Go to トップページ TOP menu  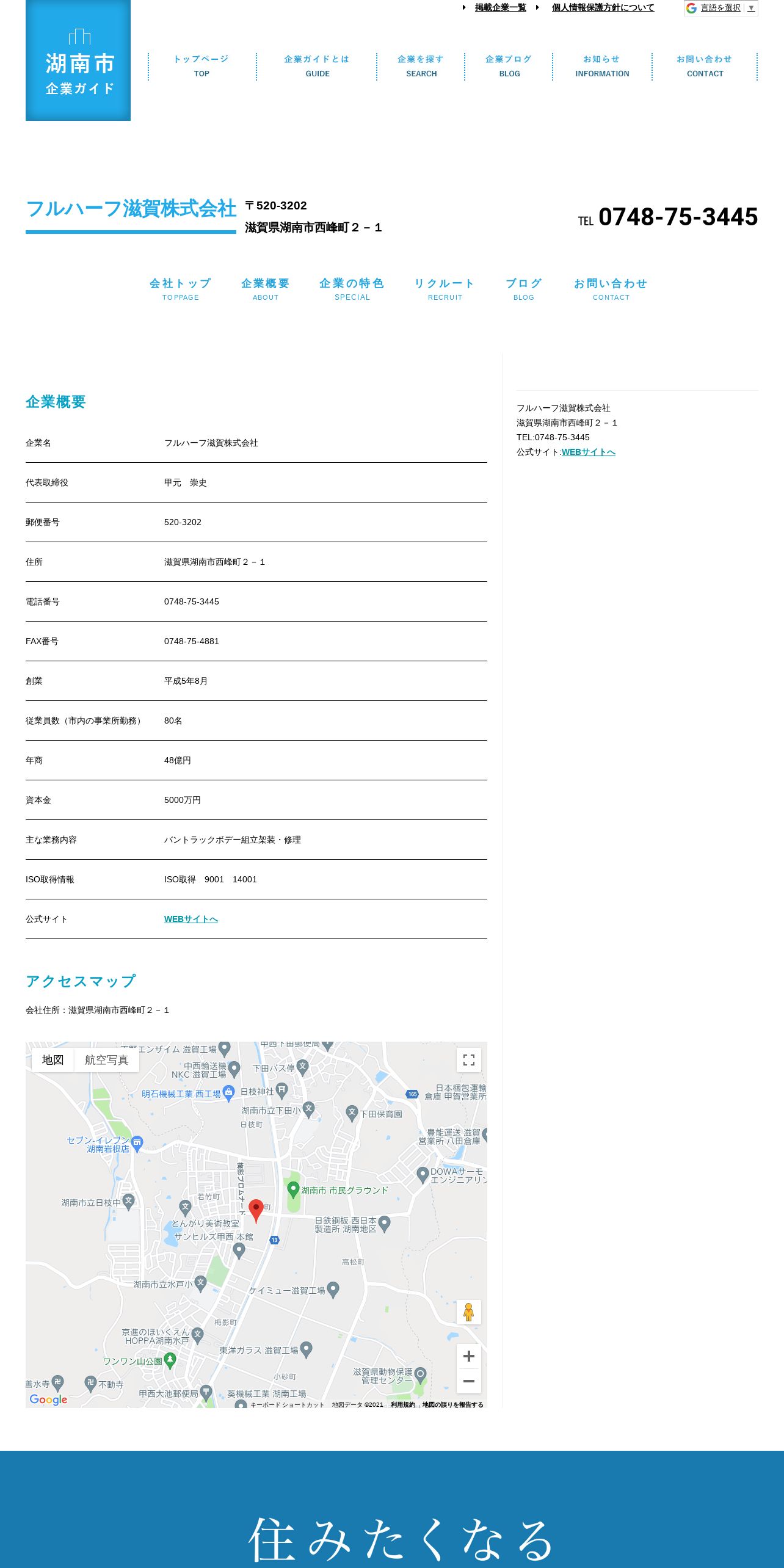click(x=201, y=66)
